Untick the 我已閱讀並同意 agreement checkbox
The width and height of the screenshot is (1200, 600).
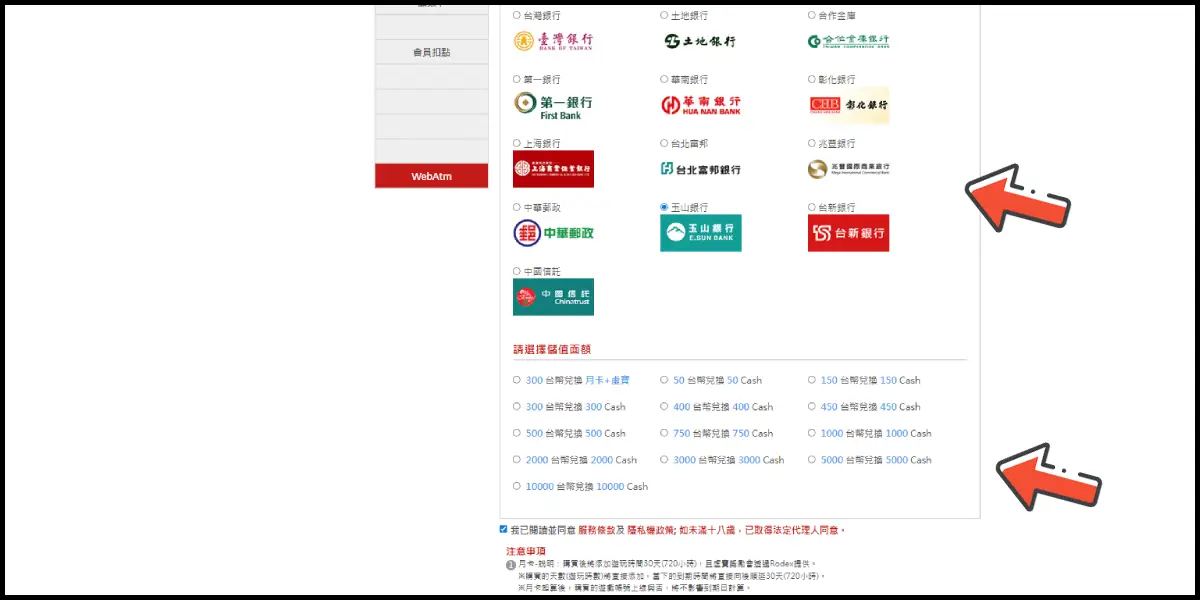(x=503, y=529)
